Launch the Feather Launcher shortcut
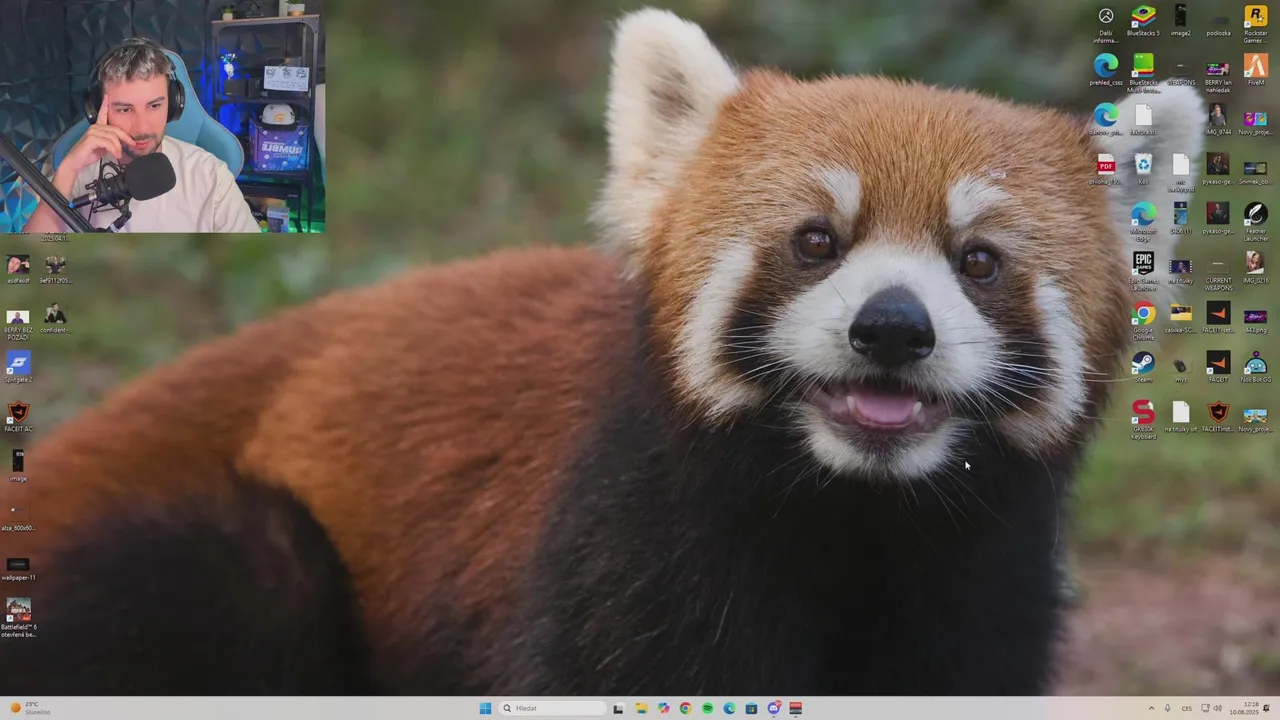Image resolution: width=1280 pixels, height=720 pixels. coord(1255,219)
